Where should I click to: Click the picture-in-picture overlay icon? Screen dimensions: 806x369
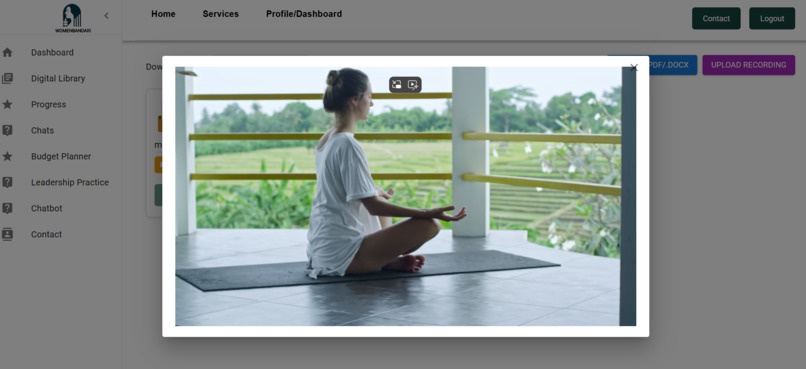(396, 85)
